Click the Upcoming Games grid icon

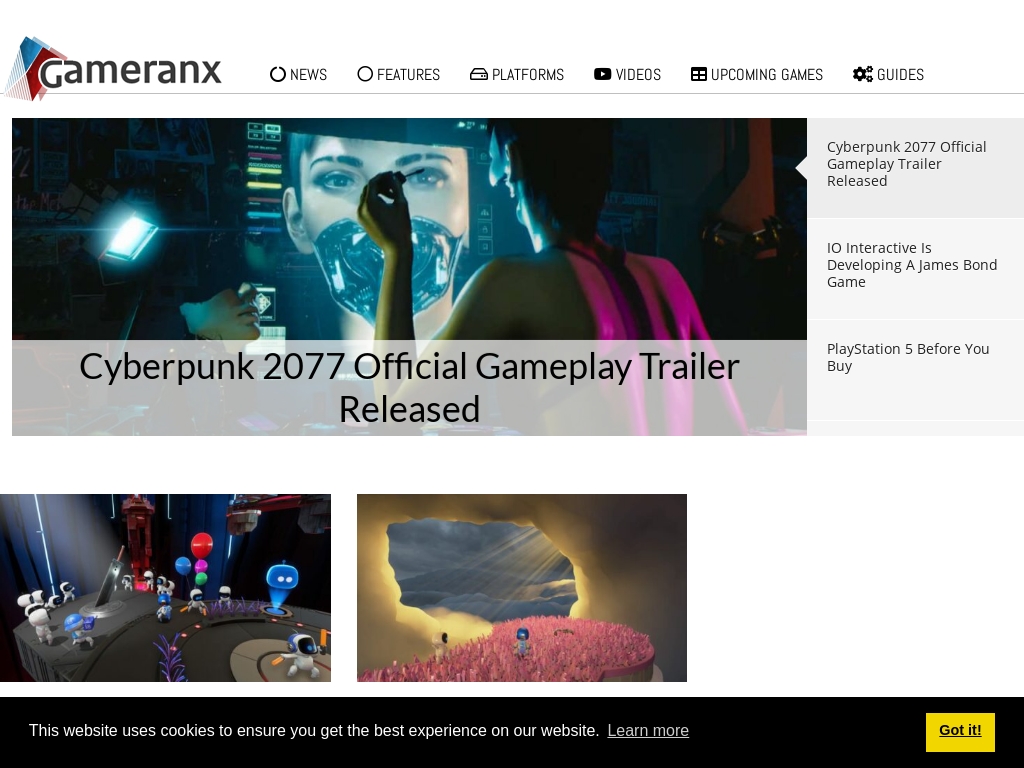(x=699, y=74)
